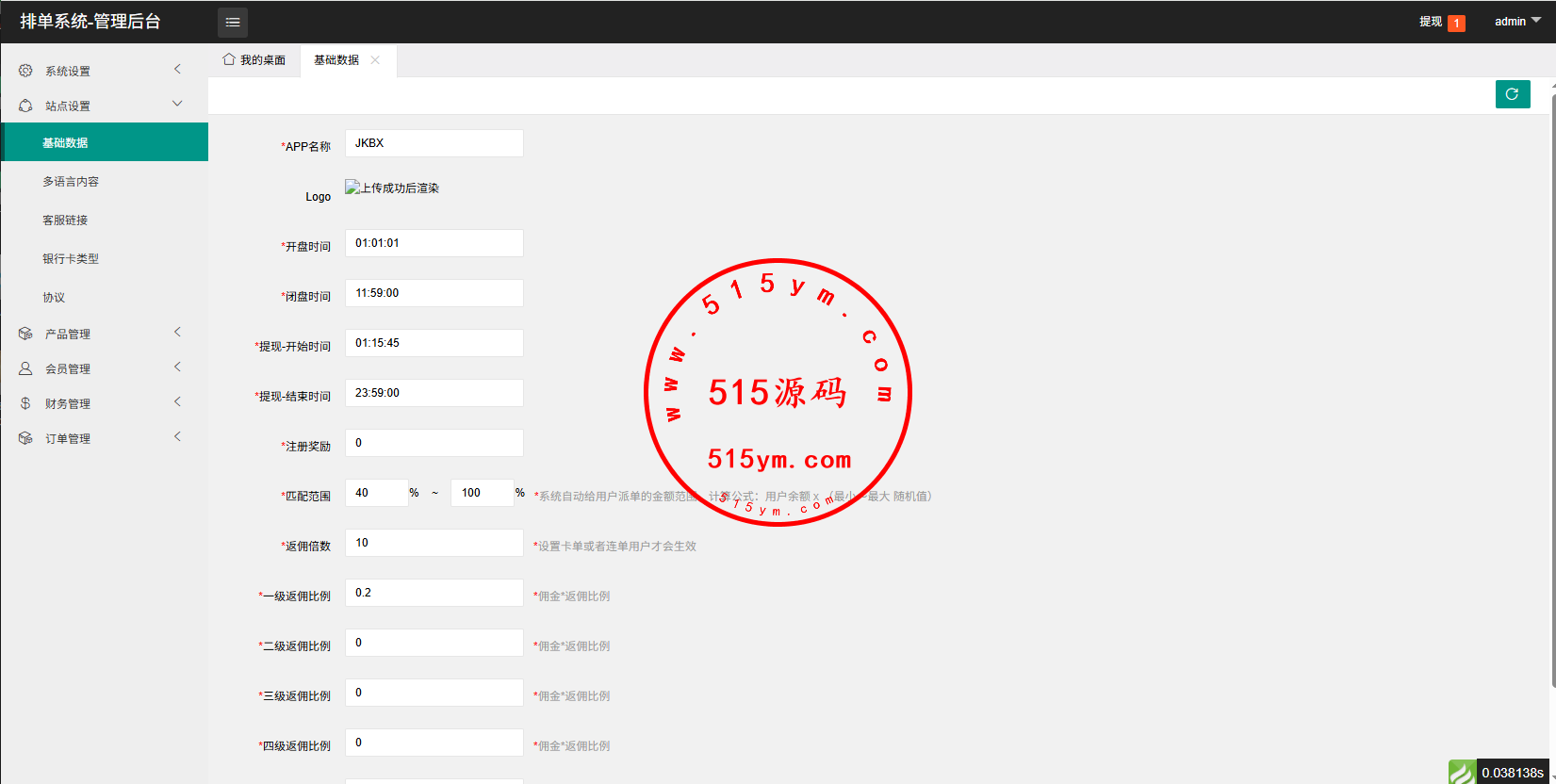
Task: Click the 站点设置 sidebar icon
Action: 25,106
